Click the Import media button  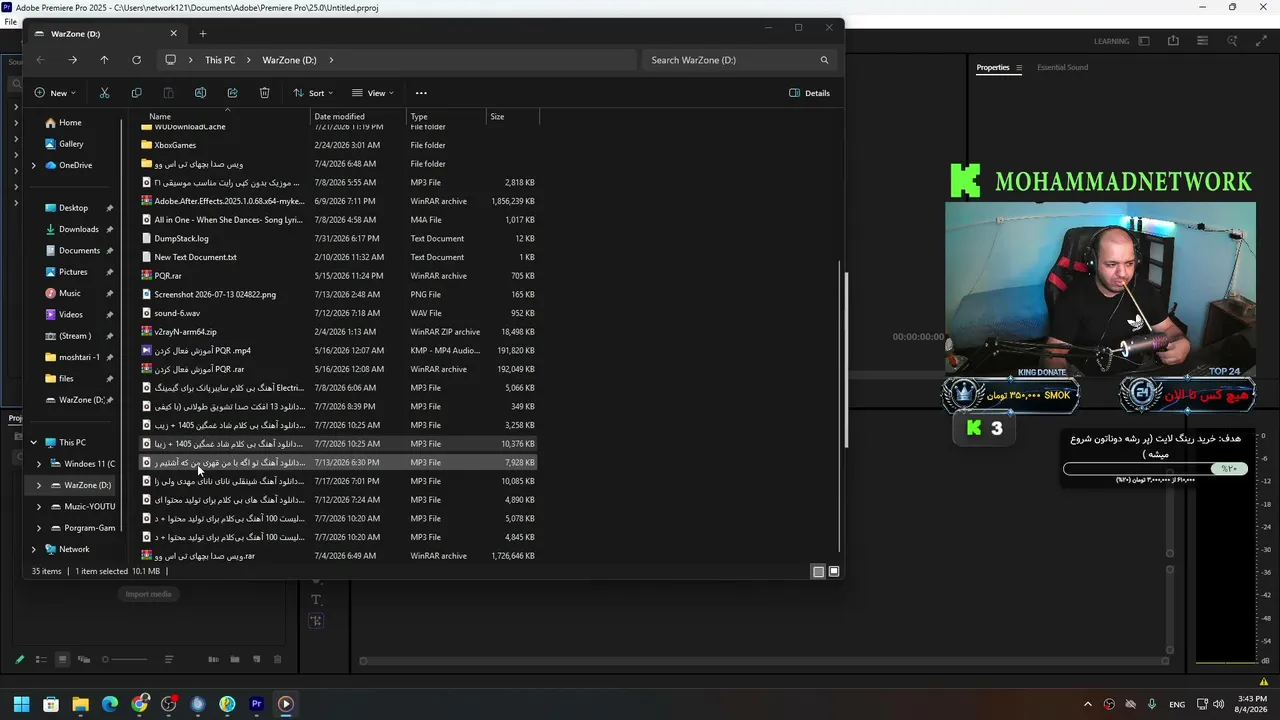[x=148, y=594]
